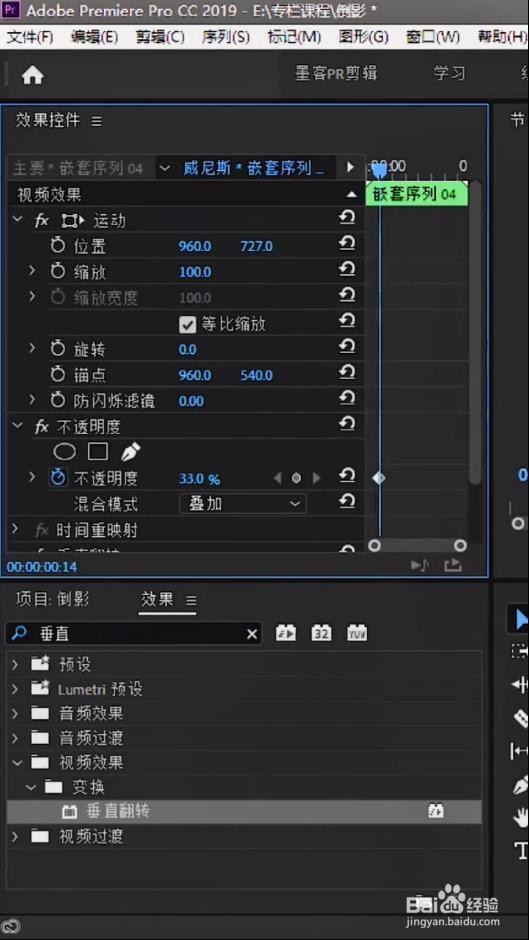The width and height of the screenshot is (529, 940).
Task: Reset the 缩放 parameter
Action: [347, 270]
